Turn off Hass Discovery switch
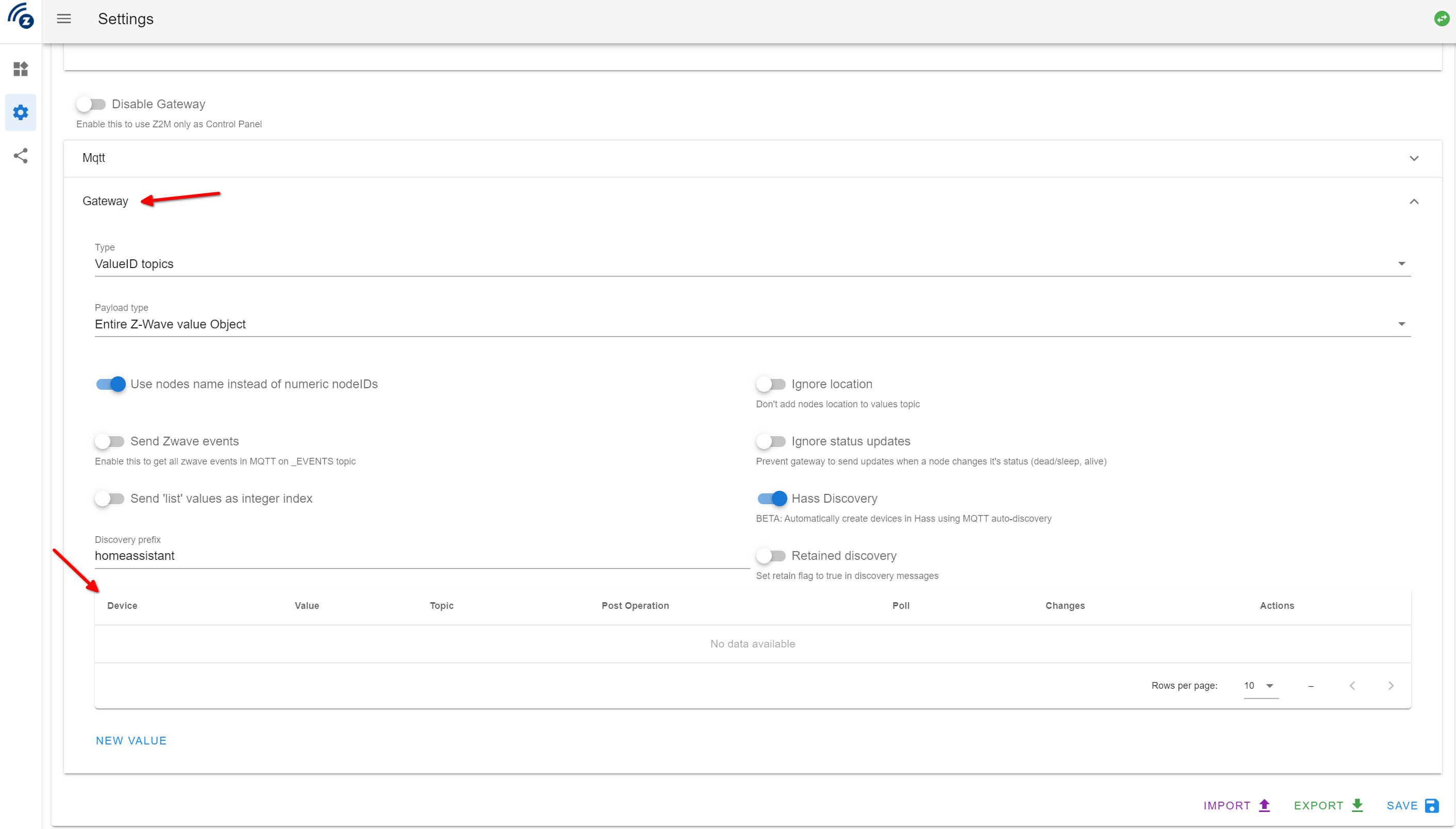Image resolution: width=1456 pixels, height=829 pixels. tap(771, 499)
